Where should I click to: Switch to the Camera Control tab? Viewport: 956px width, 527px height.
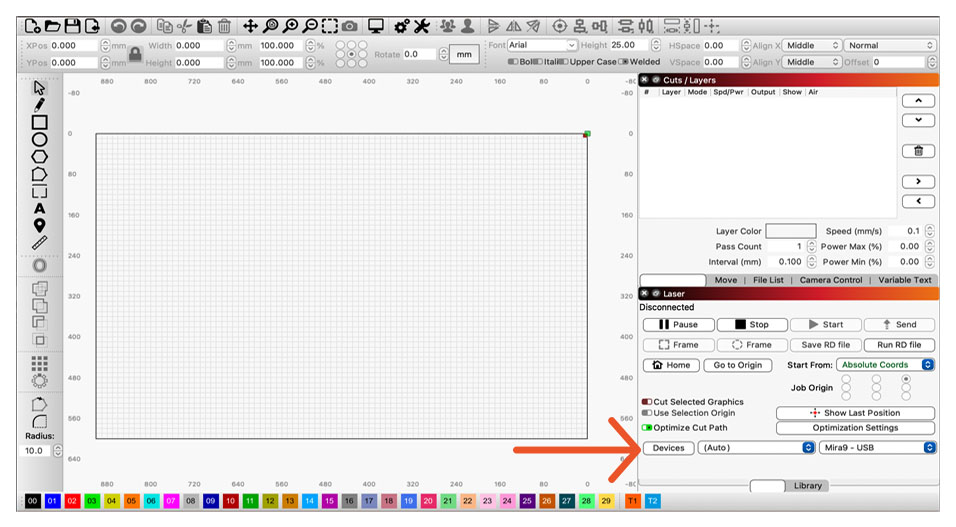(830, 280)
